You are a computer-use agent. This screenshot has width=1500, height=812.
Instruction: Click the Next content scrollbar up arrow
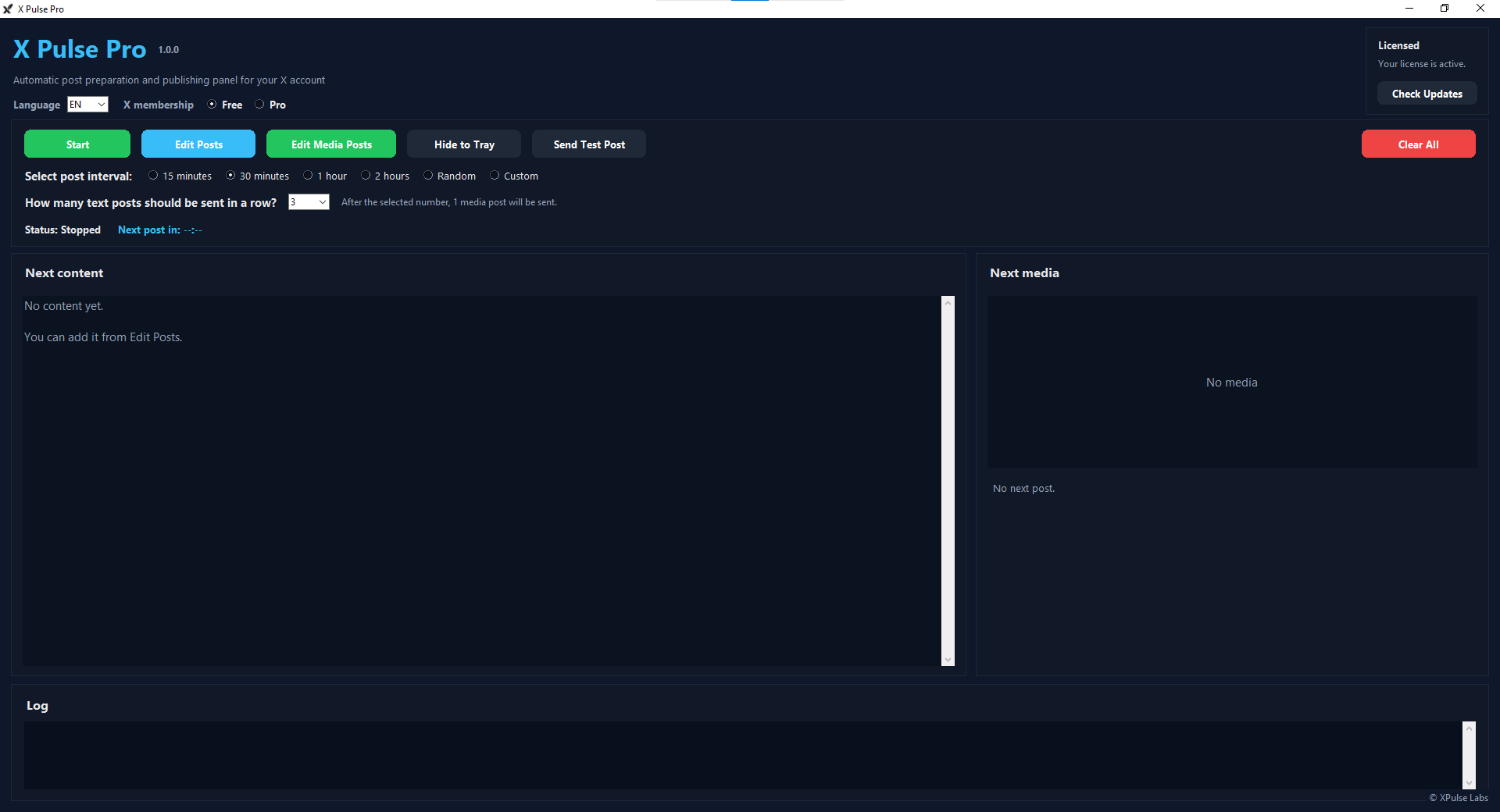point(948,303)
